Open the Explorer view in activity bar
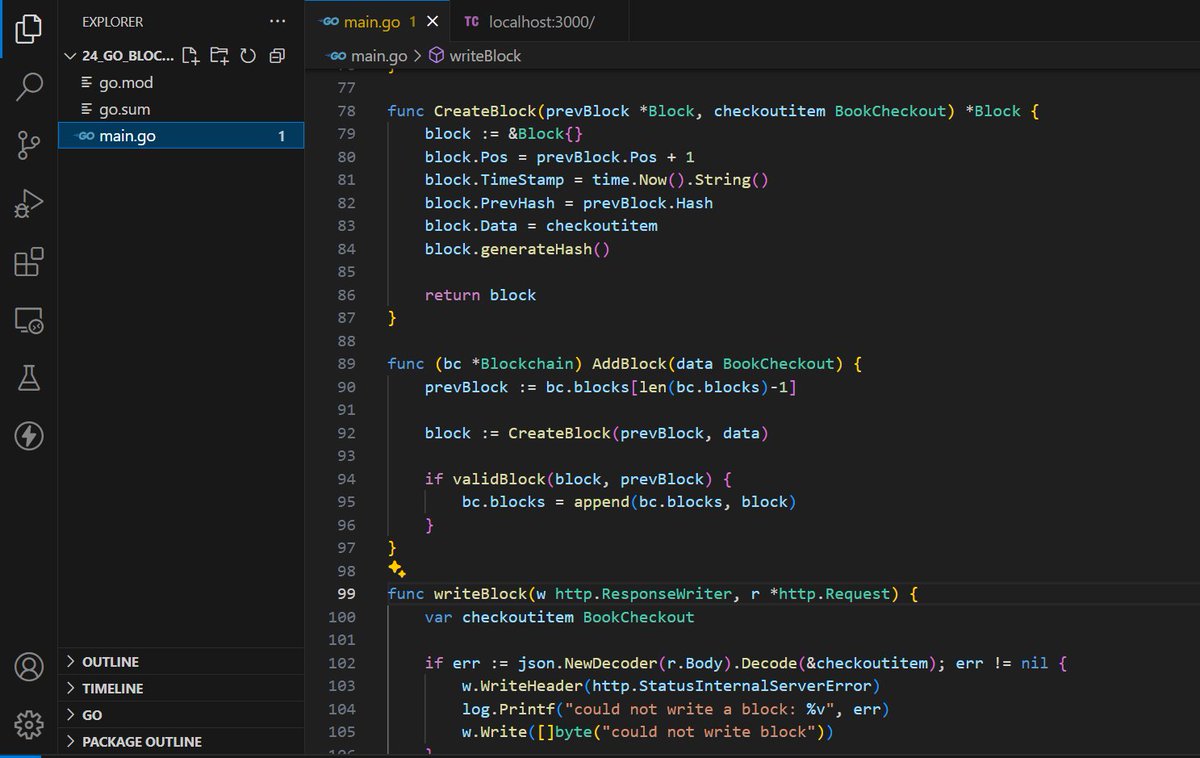 point(29,29)
